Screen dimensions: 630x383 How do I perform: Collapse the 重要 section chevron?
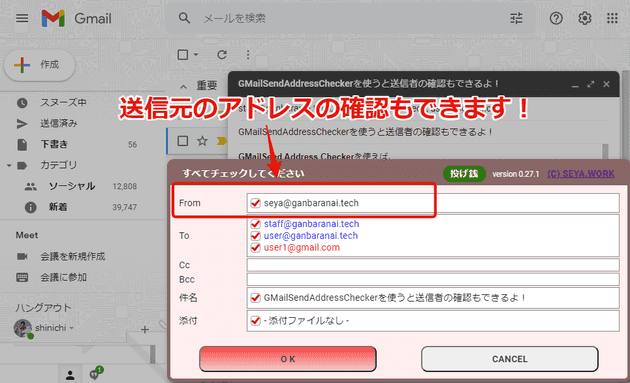183,86
